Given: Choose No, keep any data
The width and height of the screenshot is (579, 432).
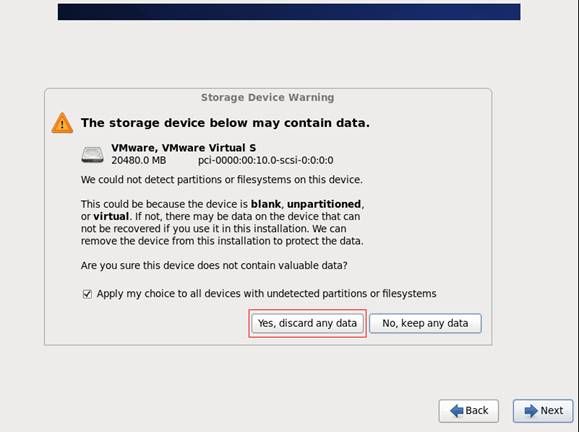Looking at the screenshot, I should click(425, 323).
